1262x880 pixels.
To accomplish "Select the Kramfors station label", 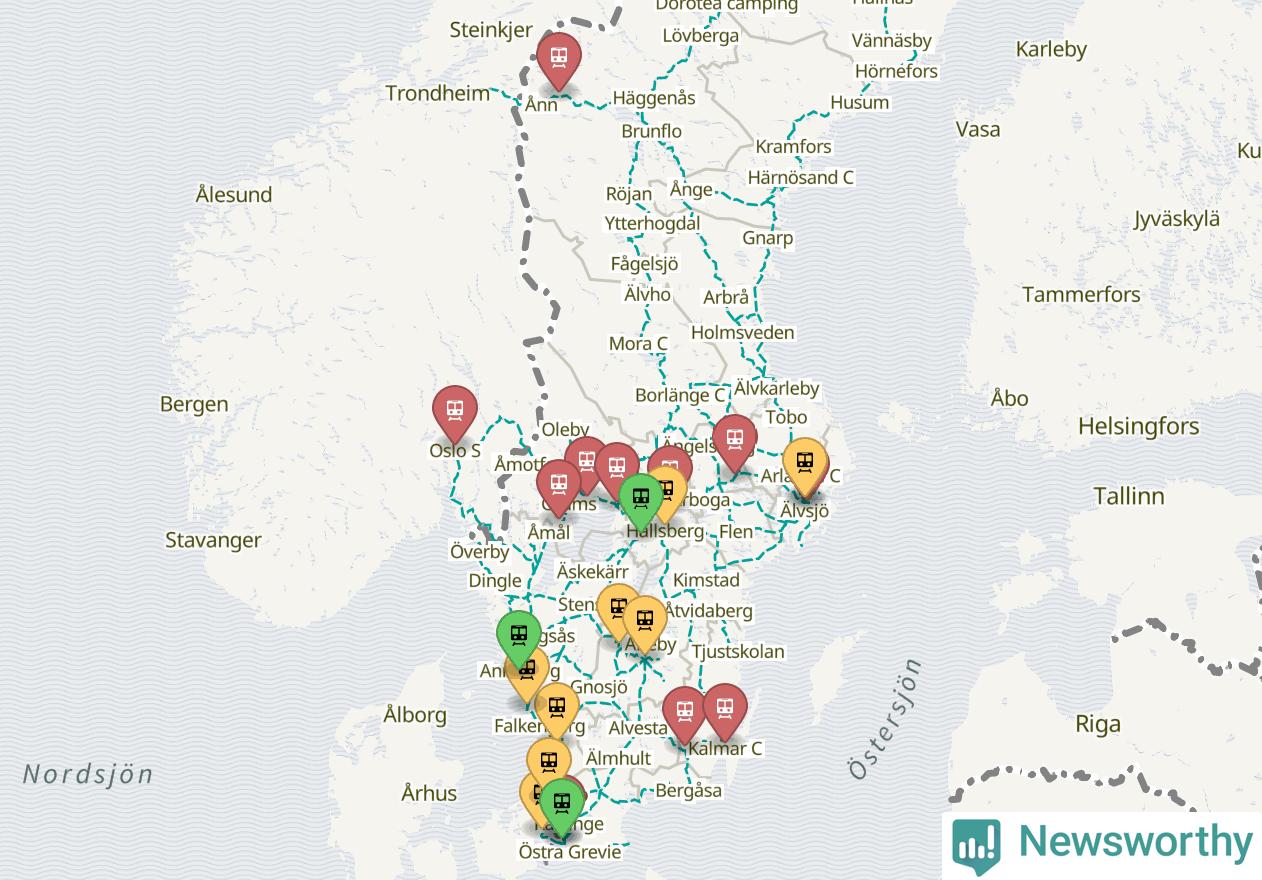I will tap(793, 146).
